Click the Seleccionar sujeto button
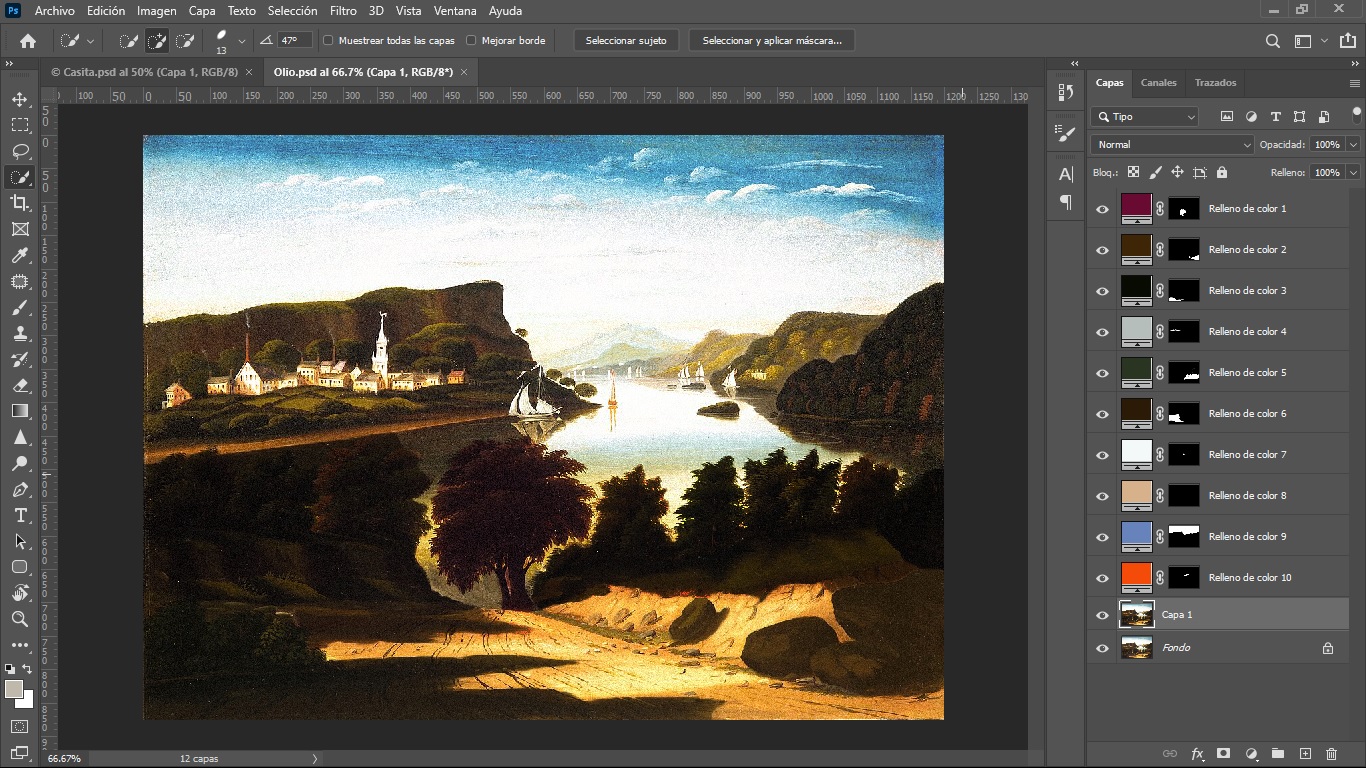This screenshot has width=1366, height=768. pos(626,41)
